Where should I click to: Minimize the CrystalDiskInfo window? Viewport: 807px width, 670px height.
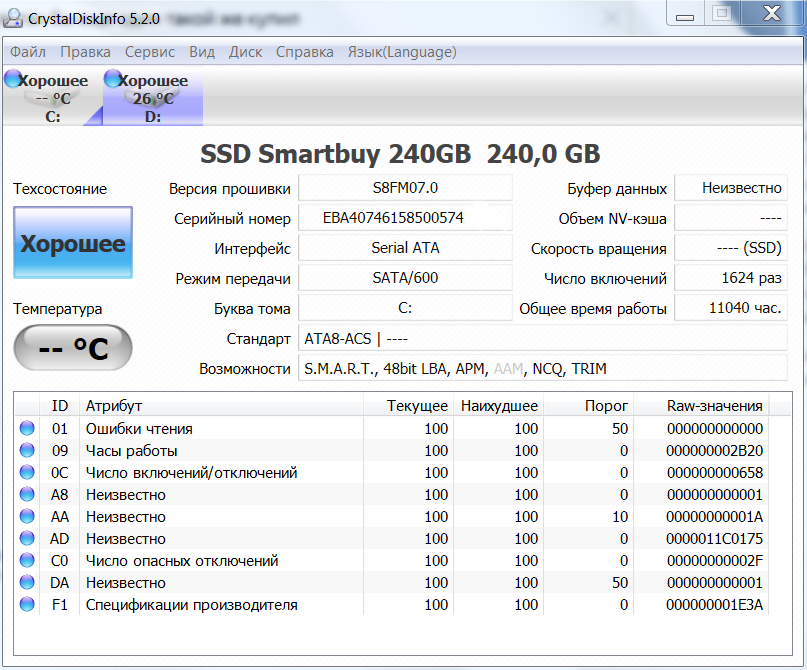click(x=685, y=14)
